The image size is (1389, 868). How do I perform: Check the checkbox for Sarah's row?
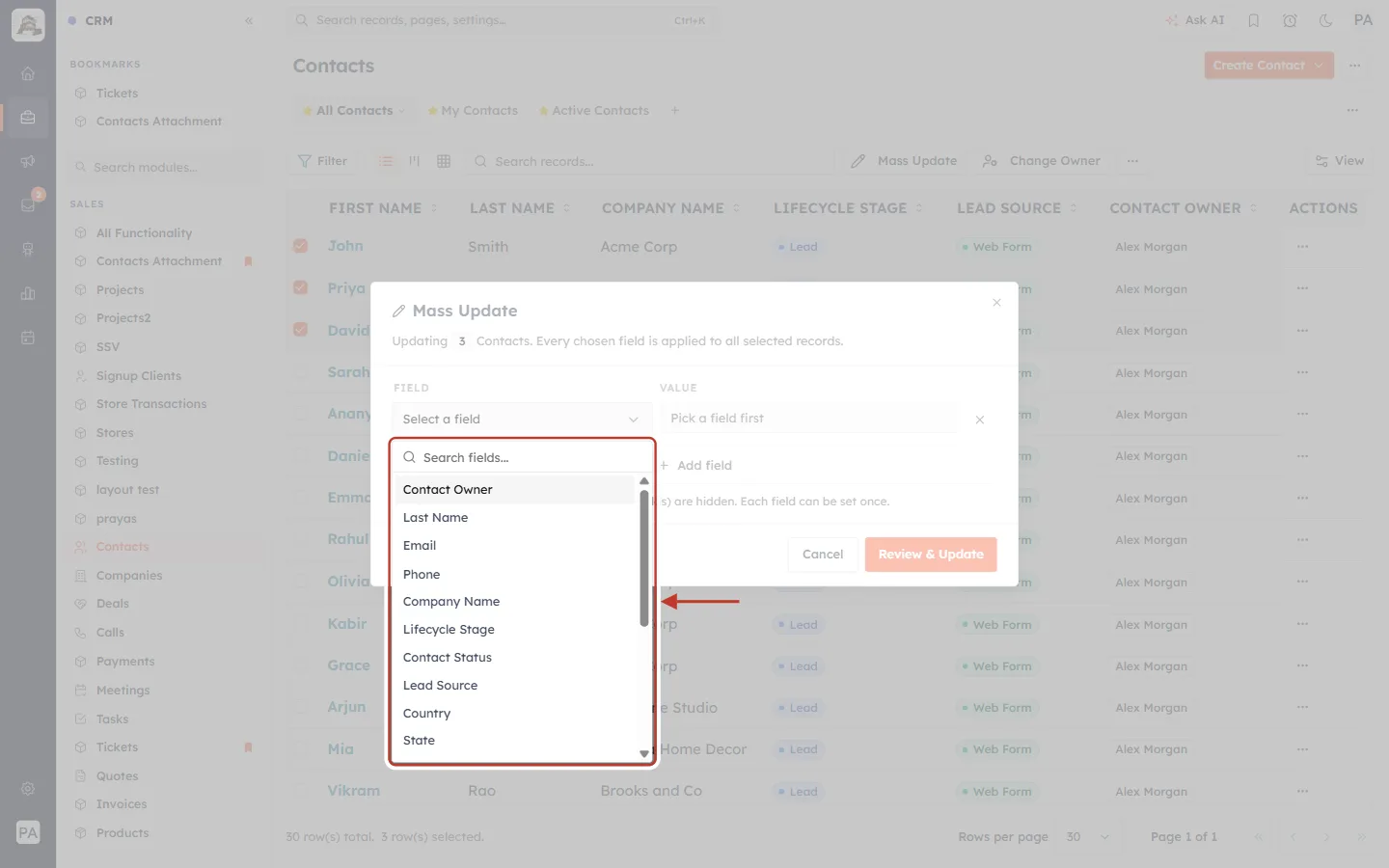pyautogui.click(x=301, y=371)
